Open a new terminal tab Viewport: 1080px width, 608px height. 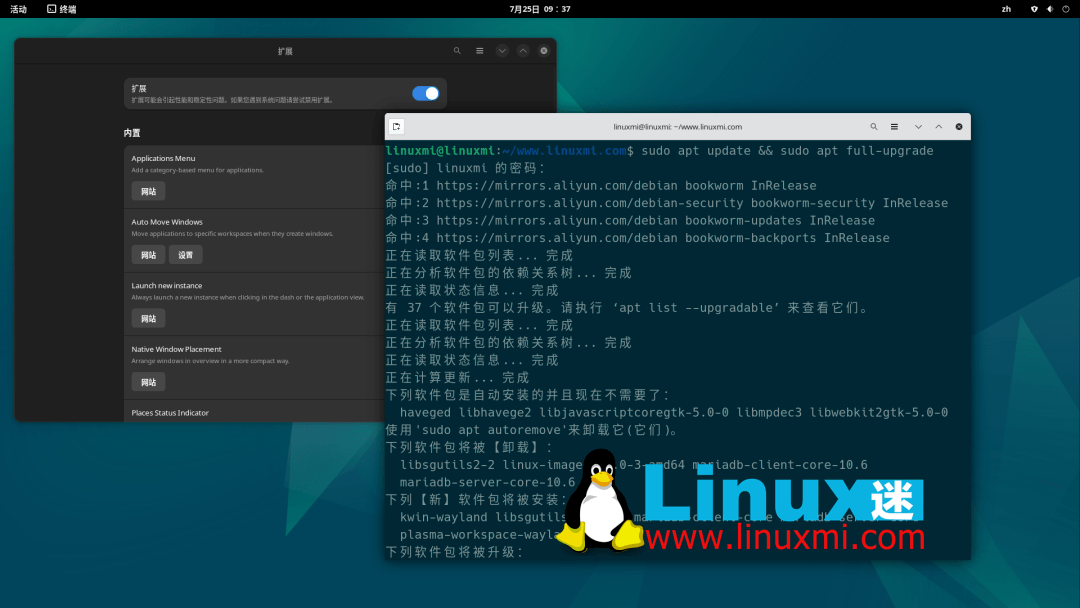point(397,126)
